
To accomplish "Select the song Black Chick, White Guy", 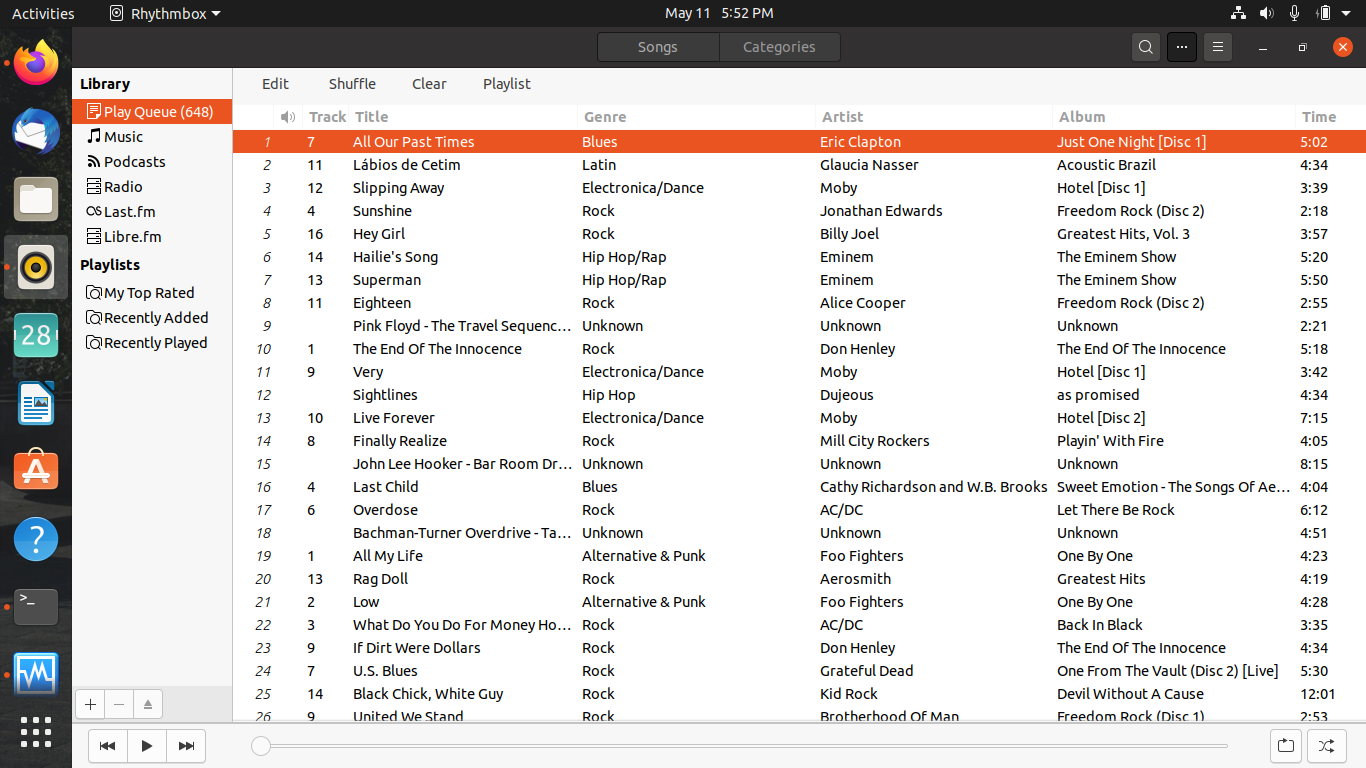I will click(428, 694).
